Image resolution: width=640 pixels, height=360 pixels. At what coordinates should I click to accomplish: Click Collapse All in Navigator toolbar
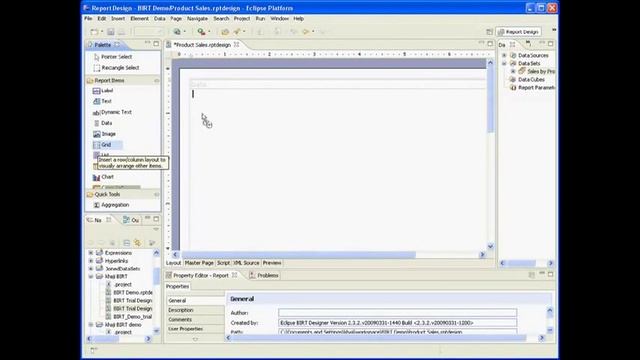127,243
